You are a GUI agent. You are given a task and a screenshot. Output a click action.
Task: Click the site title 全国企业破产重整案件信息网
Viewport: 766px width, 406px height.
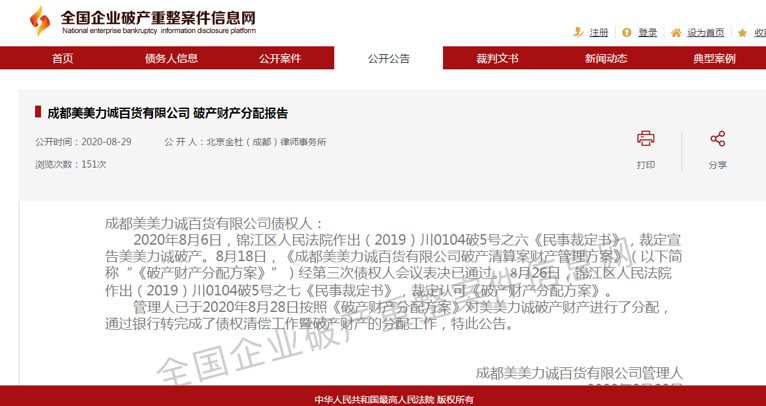pos(158,18)
